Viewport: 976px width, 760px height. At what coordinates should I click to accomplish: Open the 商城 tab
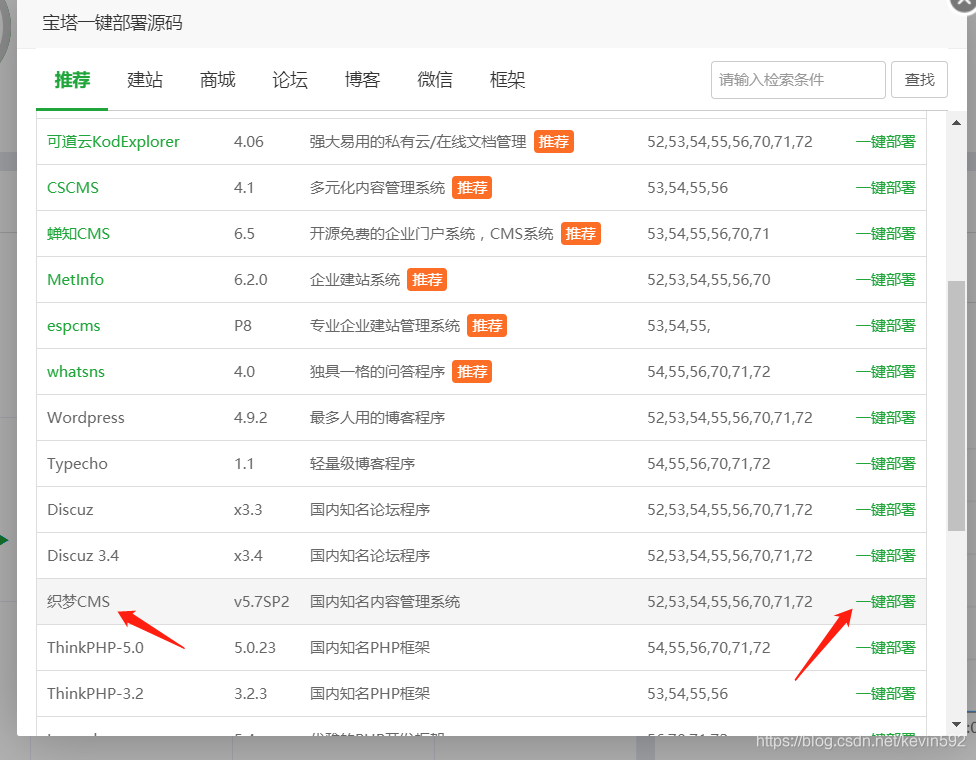click(x=218, y=80)
